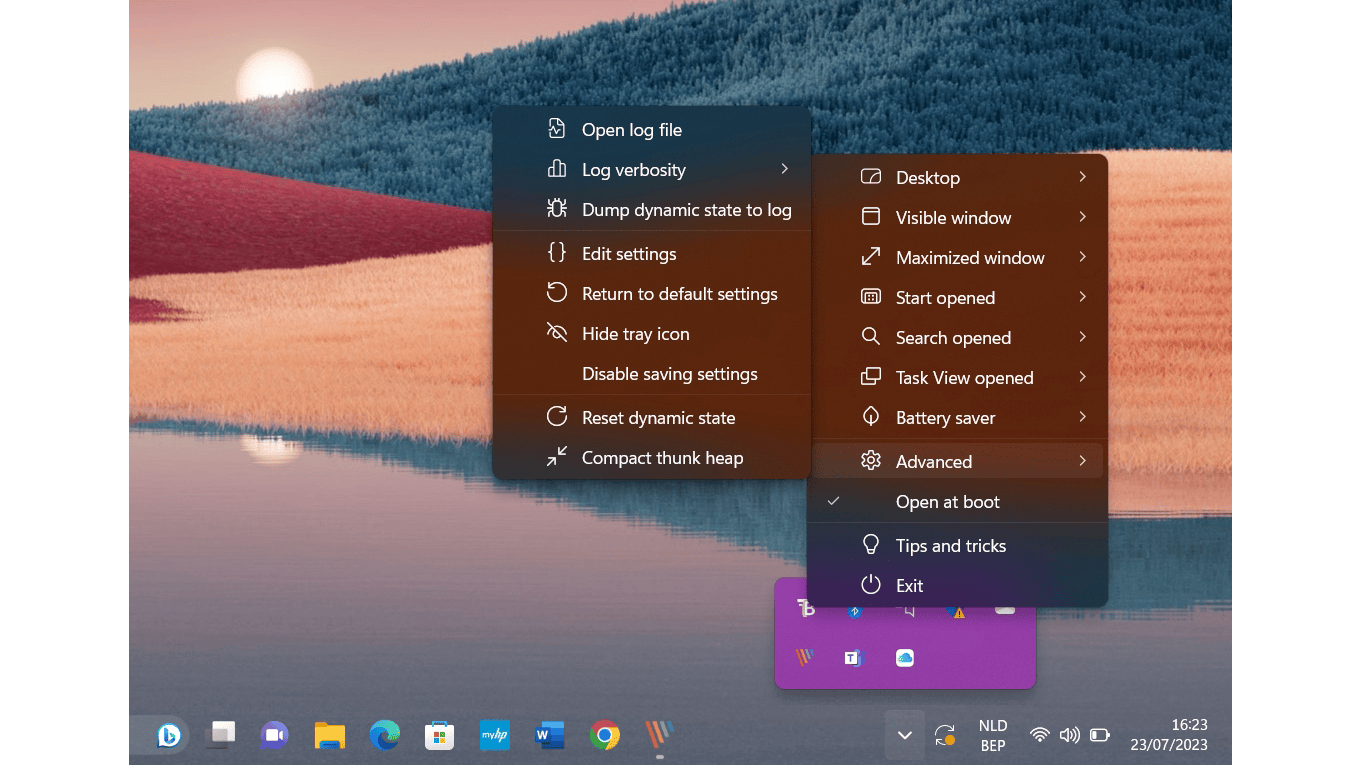Open File Explorer from the taskbar
Viewport: 1360px width, 765px height.
point(329,736)
